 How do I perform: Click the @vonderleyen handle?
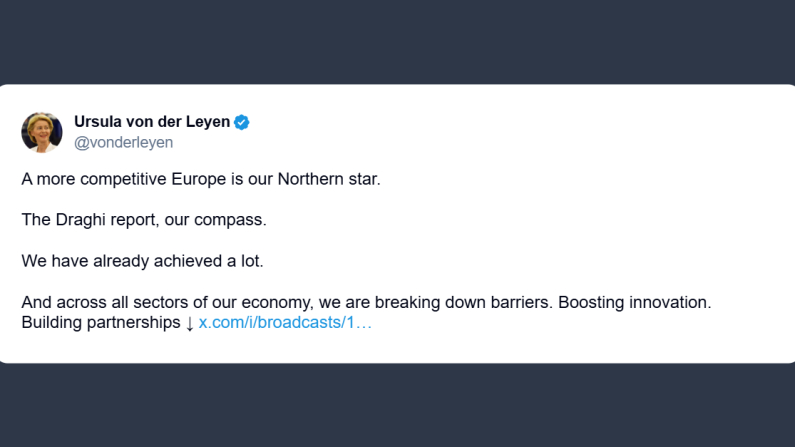coord(123,142)
